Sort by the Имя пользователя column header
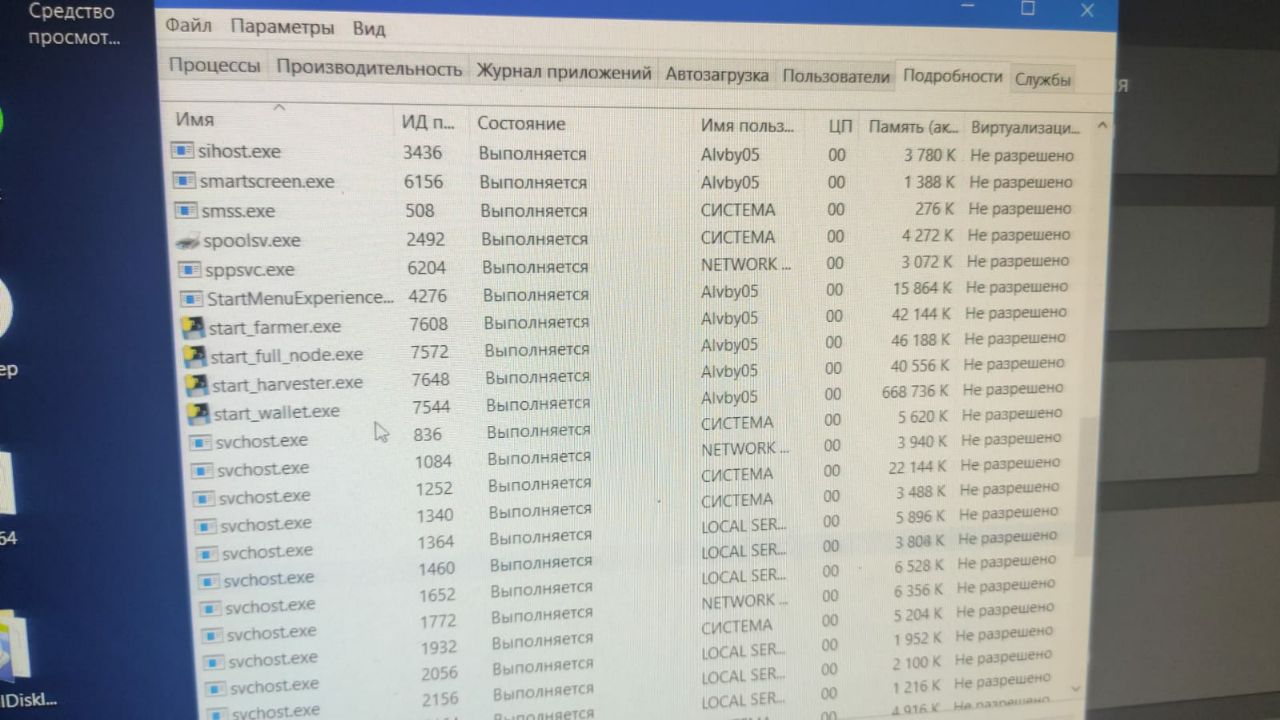Image resolution: width=1280 pixels, height=720 pixels. [748, 126]
